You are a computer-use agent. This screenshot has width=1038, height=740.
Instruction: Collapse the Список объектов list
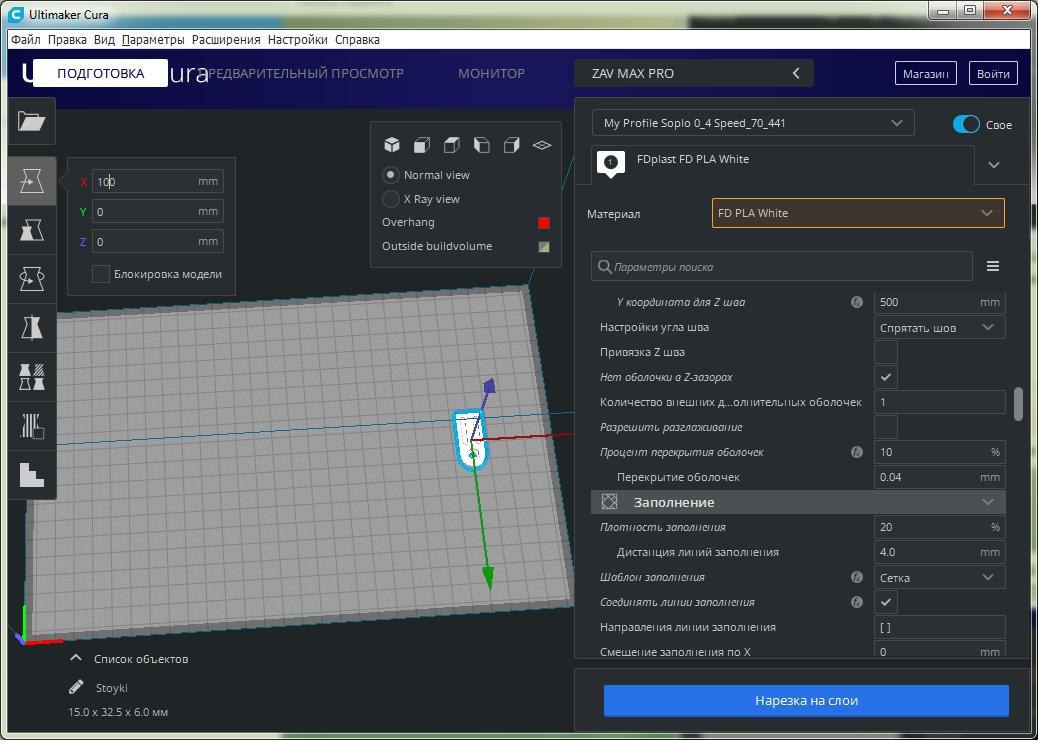click(x=76, y=659)
